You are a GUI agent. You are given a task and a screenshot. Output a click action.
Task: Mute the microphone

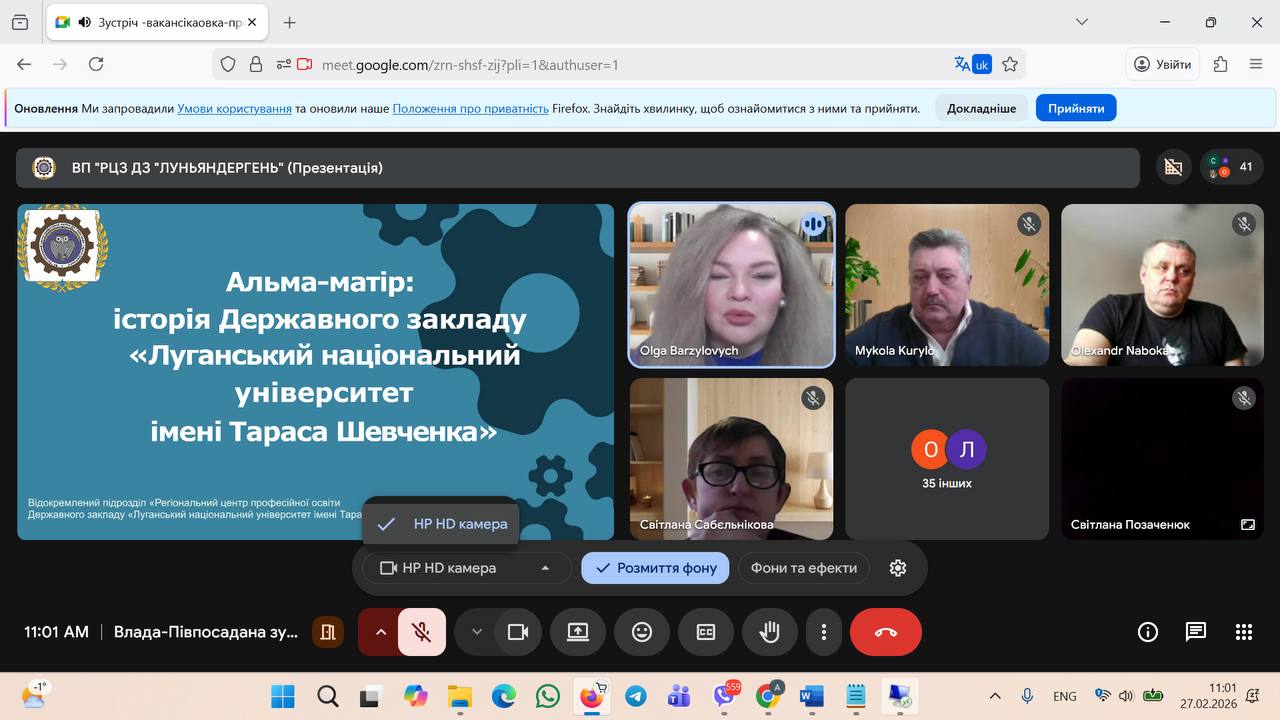(420, 632)
